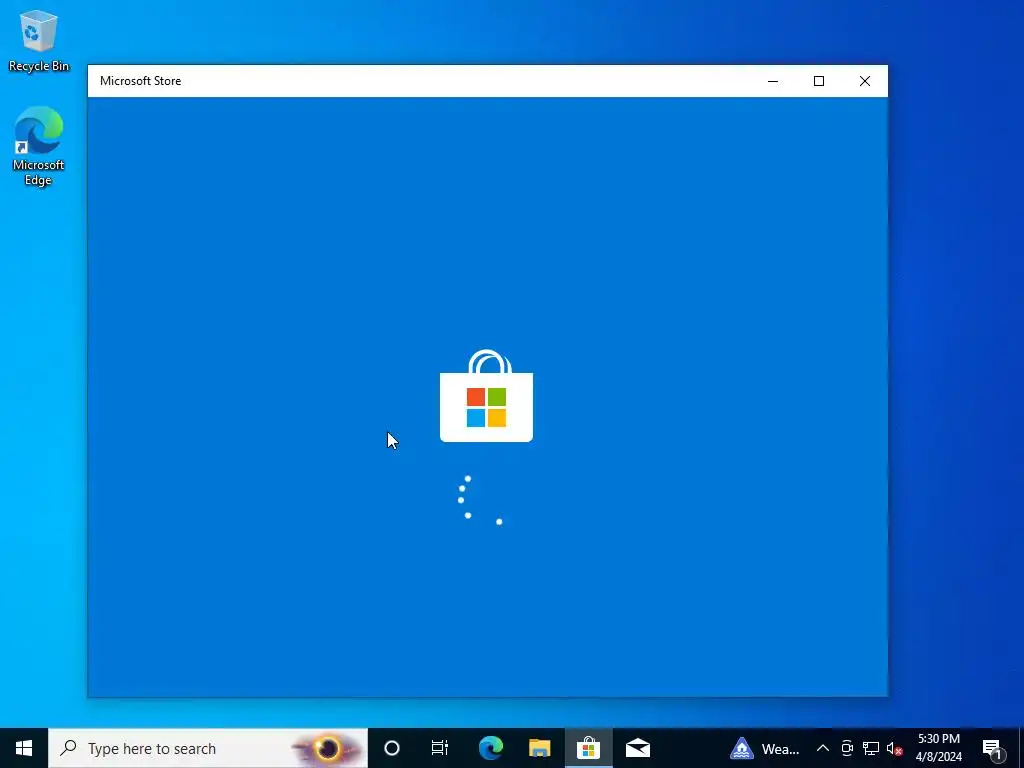The width and height of the screenshot is (1024, 768).
Task: Click the taskbar search box
Action: tap(208, 748)
